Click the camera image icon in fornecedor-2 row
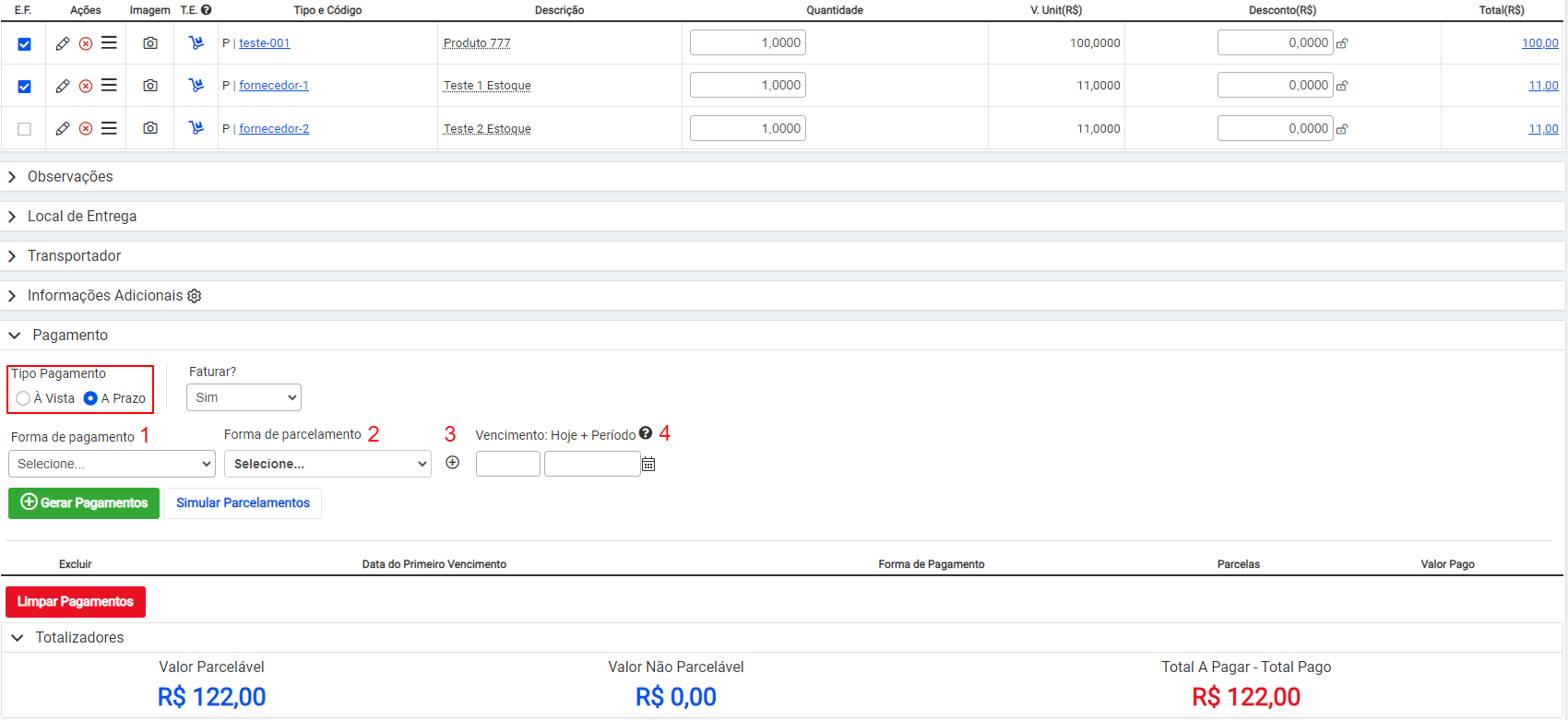This screenshot has height=720, width=1568. coord(150,128)
